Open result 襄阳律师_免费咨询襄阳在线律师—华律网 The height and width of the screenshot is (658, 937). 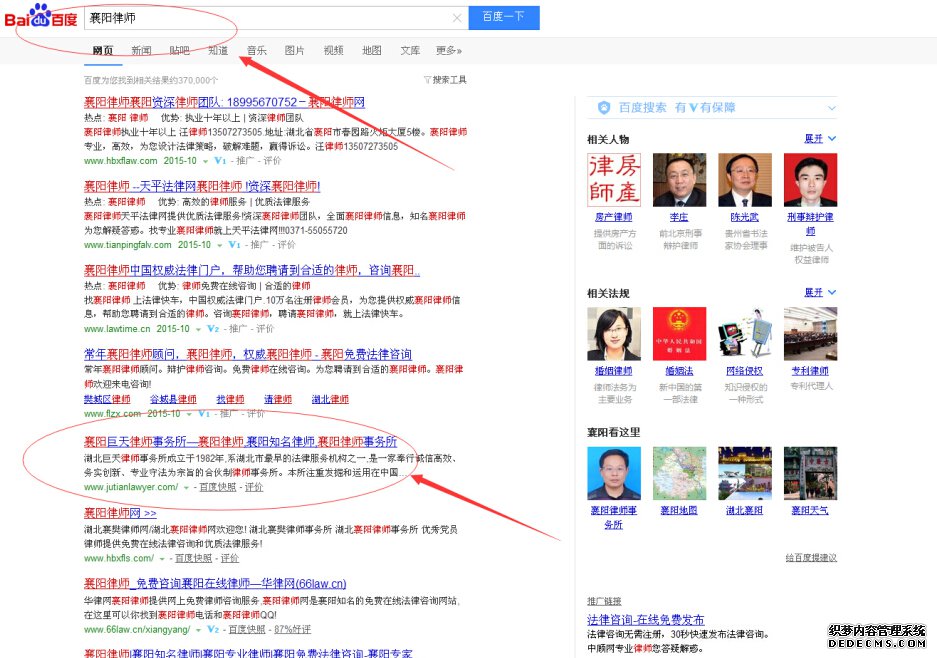[x=215, y=583]
